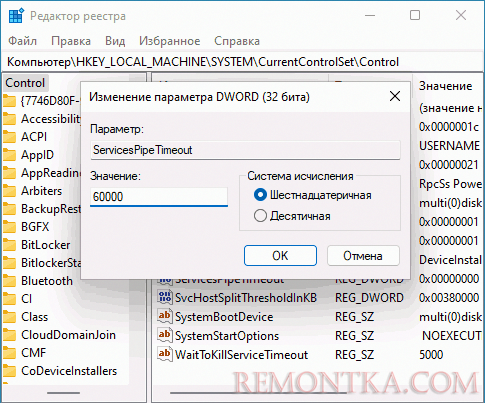Viewport: 485px width, 403px height.
Task: Click the SystemStartOptions string value icon
Action: click(165, 335)
